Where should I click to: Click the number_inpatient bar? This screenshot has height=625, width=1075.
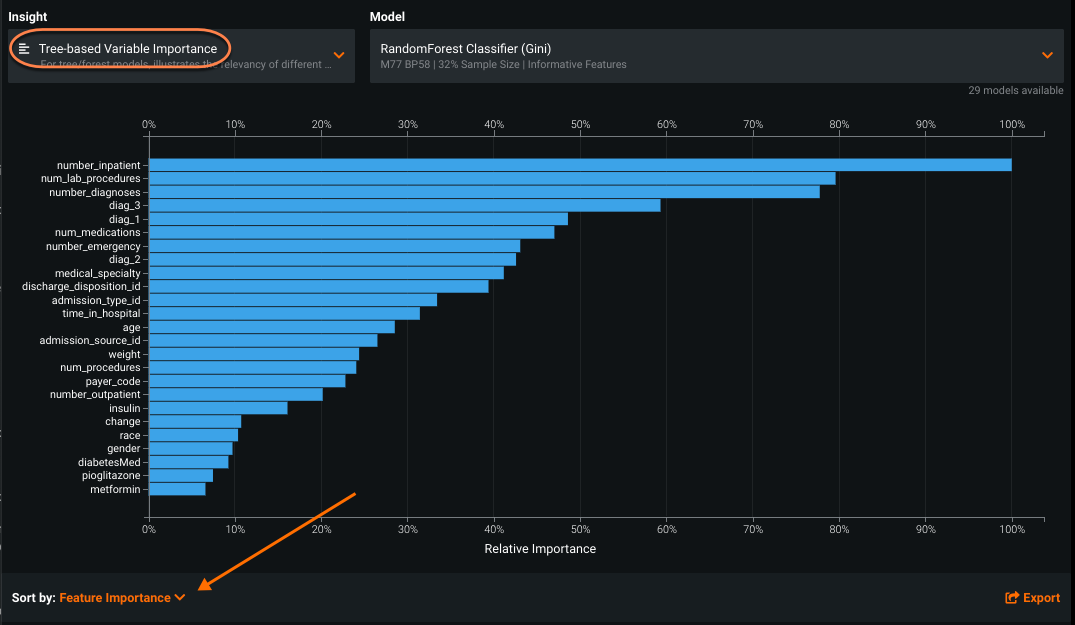(580, 165)
